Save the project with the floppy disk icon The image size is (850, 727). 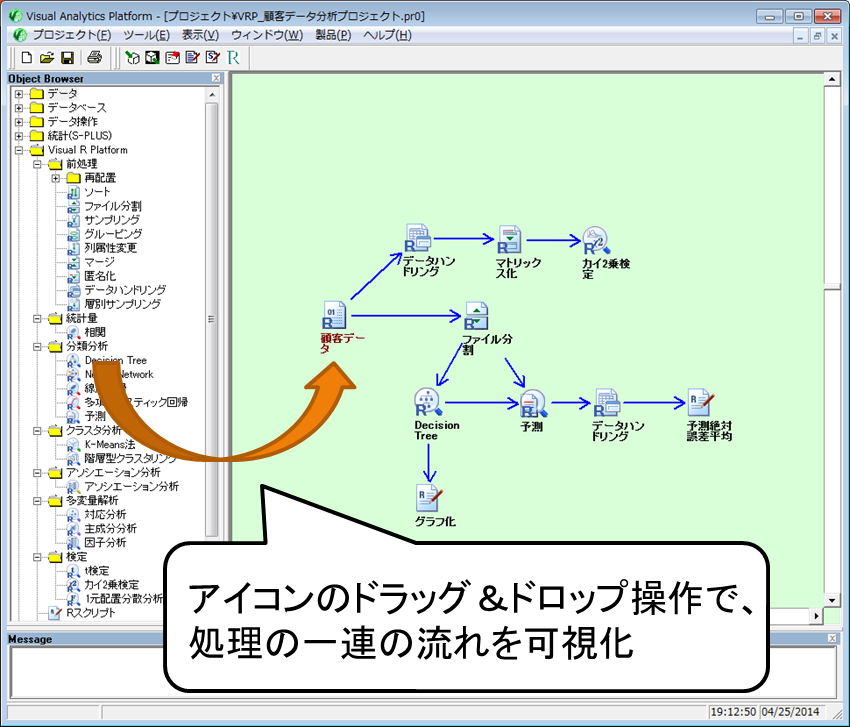[67, 57]
